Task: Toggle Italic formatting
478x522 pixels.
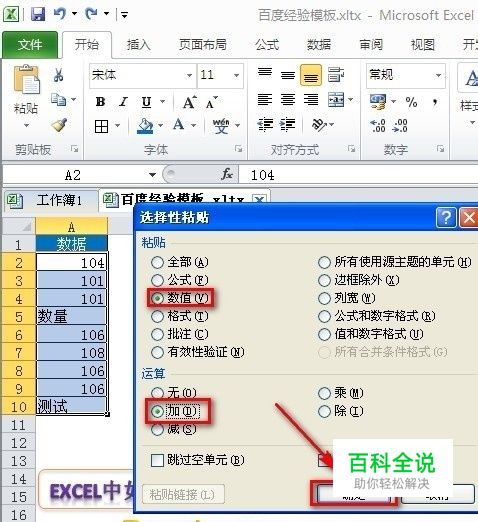Action: (x=123, y=102)
